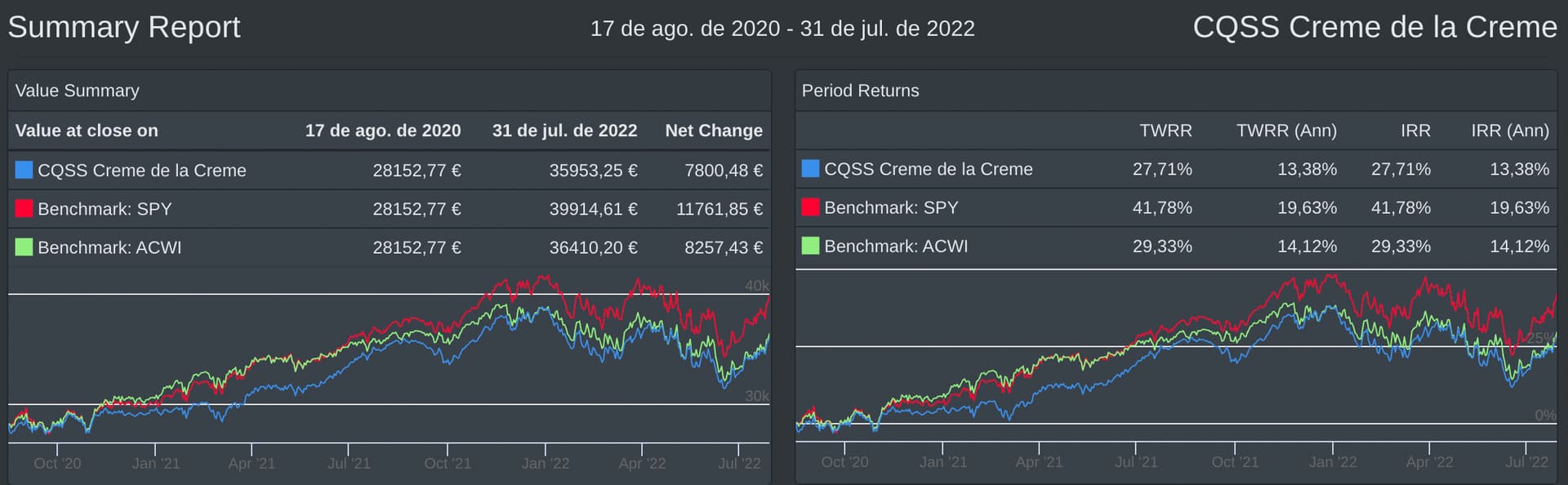Click the Apr '21 tick on value chart
The height and width of the screenshot is (485, 1568).
pos(252,463)
